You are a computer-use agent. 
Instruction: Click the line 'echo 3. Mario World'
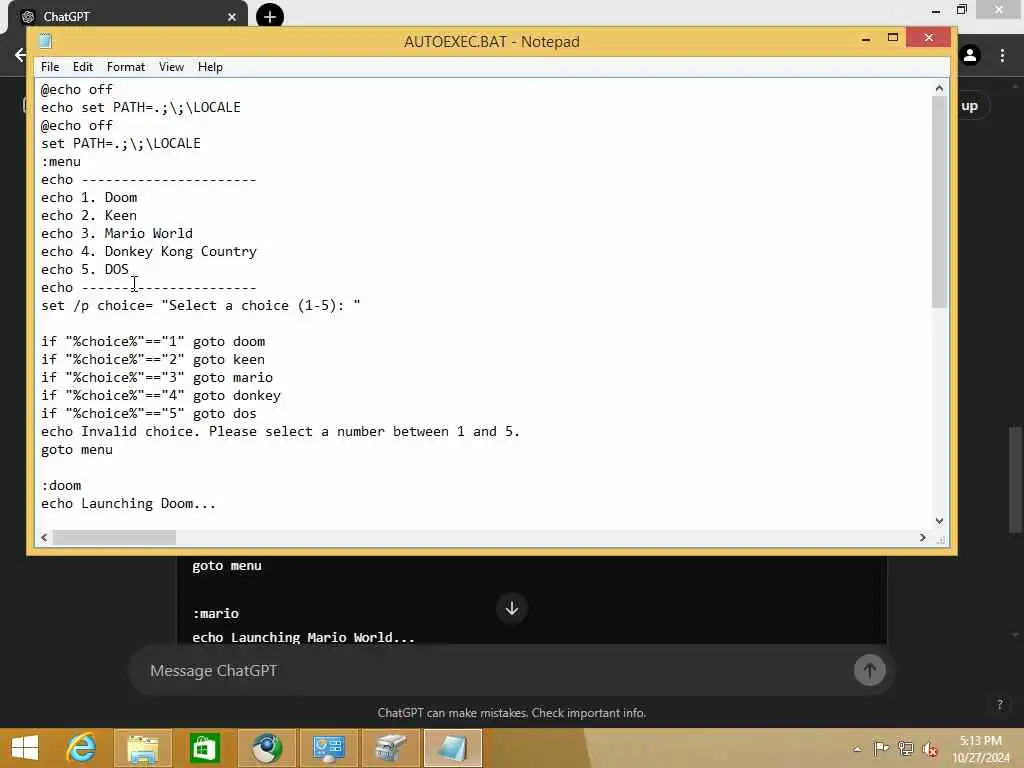click(117, 233)
